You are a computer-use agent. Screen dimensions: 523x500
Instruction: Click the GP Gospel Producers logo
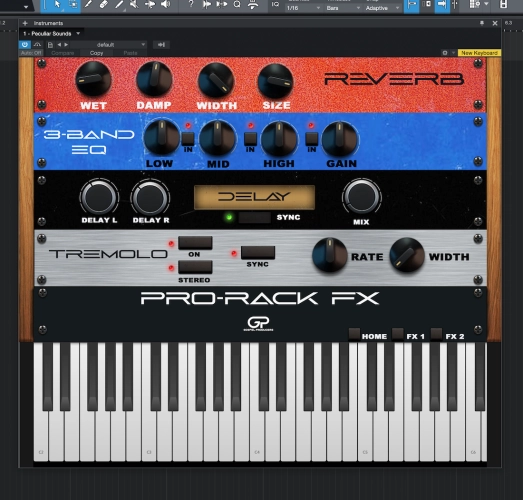pos(258,324)
